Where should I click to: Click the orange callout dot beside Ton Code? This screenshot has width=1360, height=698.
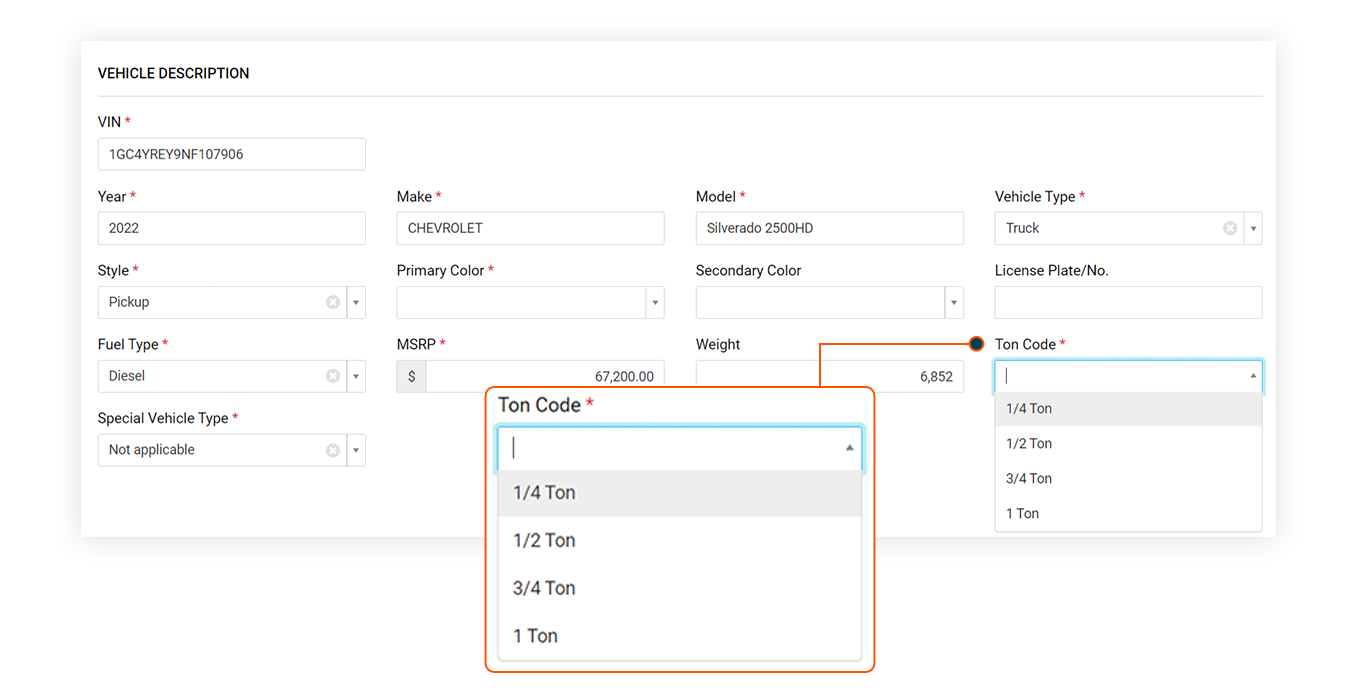[976, 344]
